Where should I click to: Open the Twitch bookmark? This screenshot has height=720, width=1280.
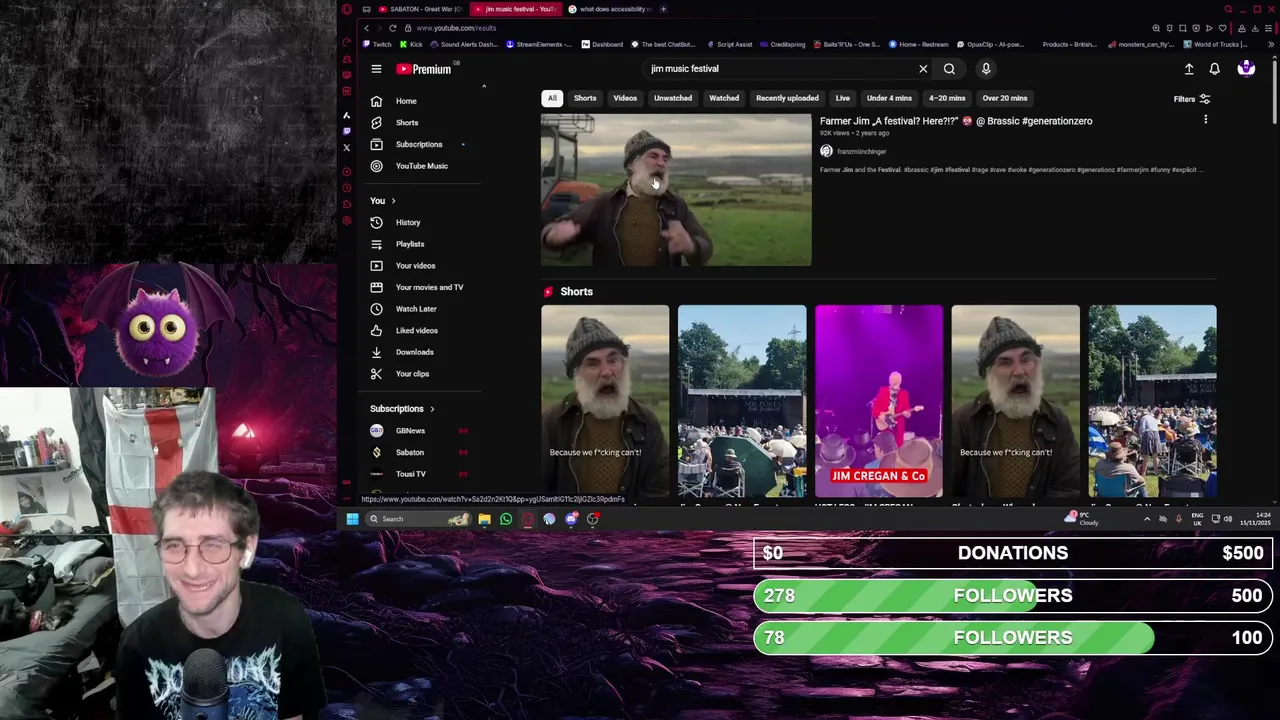[378, 44]
